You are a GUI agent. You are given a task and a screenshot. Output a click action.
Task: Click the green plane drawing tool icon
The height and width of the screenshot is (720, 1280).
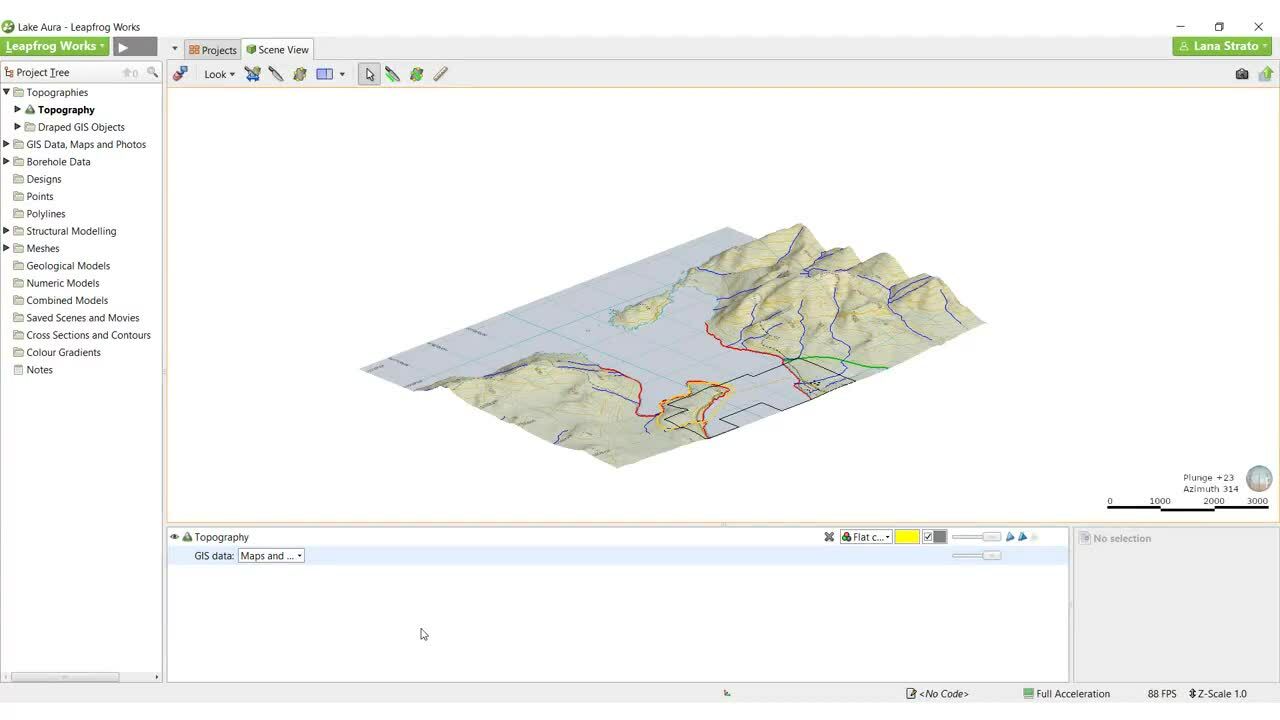(x=417, y=74)
